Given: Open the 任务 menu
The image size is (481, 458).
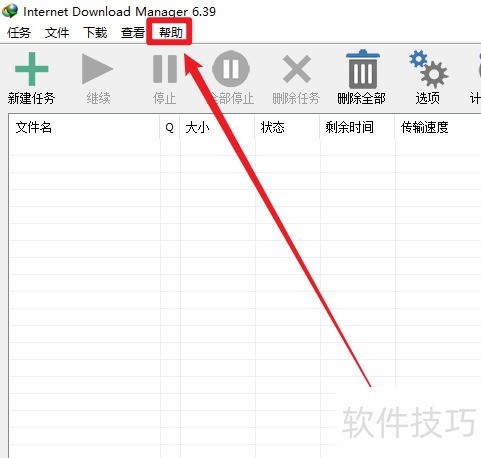Looking at the screenshot, I should 19,33.
